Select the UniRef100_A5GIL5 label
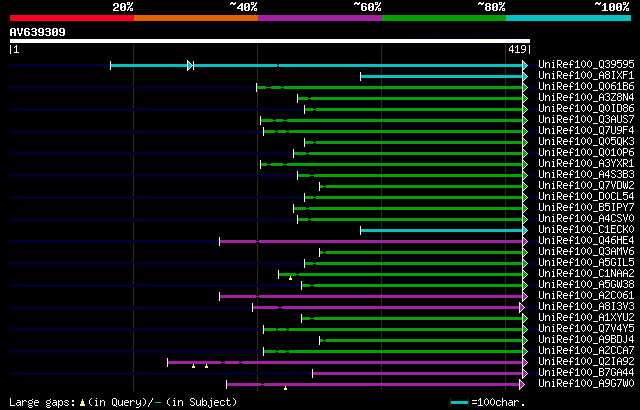Screen dimensions: 640x410 tap(586, 263)
